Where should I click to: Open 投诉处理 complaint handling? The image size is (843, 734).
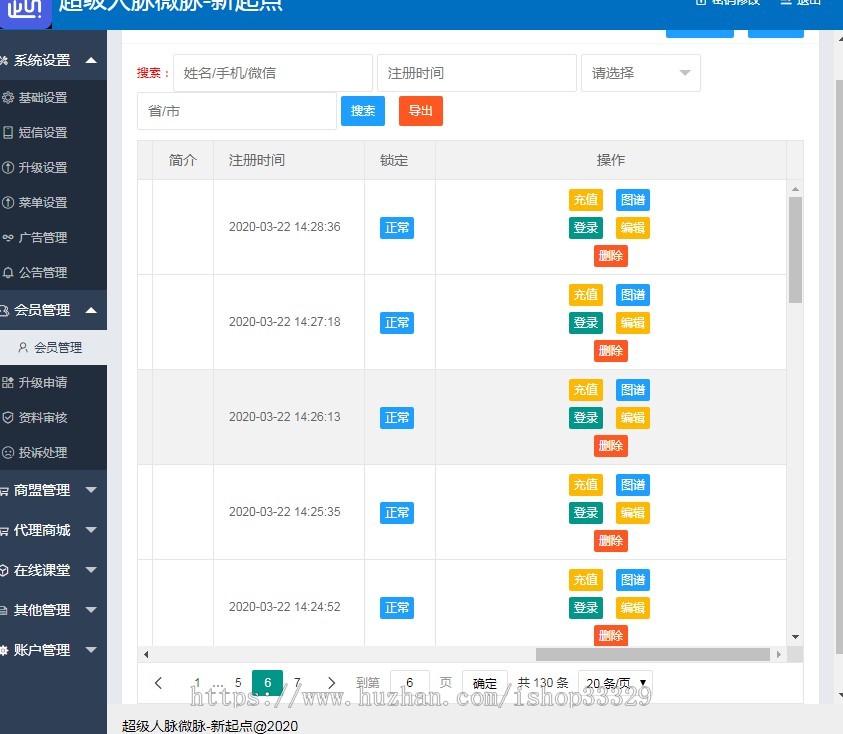click(45, 452)
